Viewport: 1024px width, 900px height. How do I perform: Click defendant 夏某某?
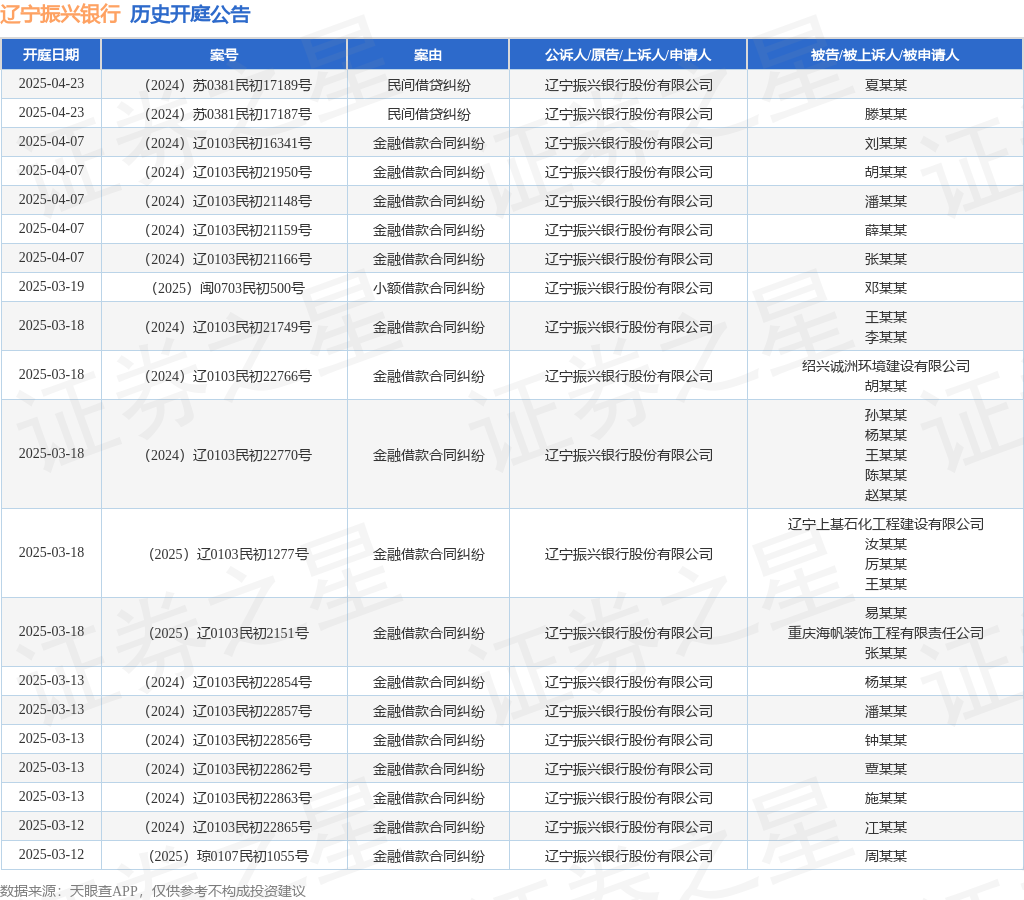886,86
